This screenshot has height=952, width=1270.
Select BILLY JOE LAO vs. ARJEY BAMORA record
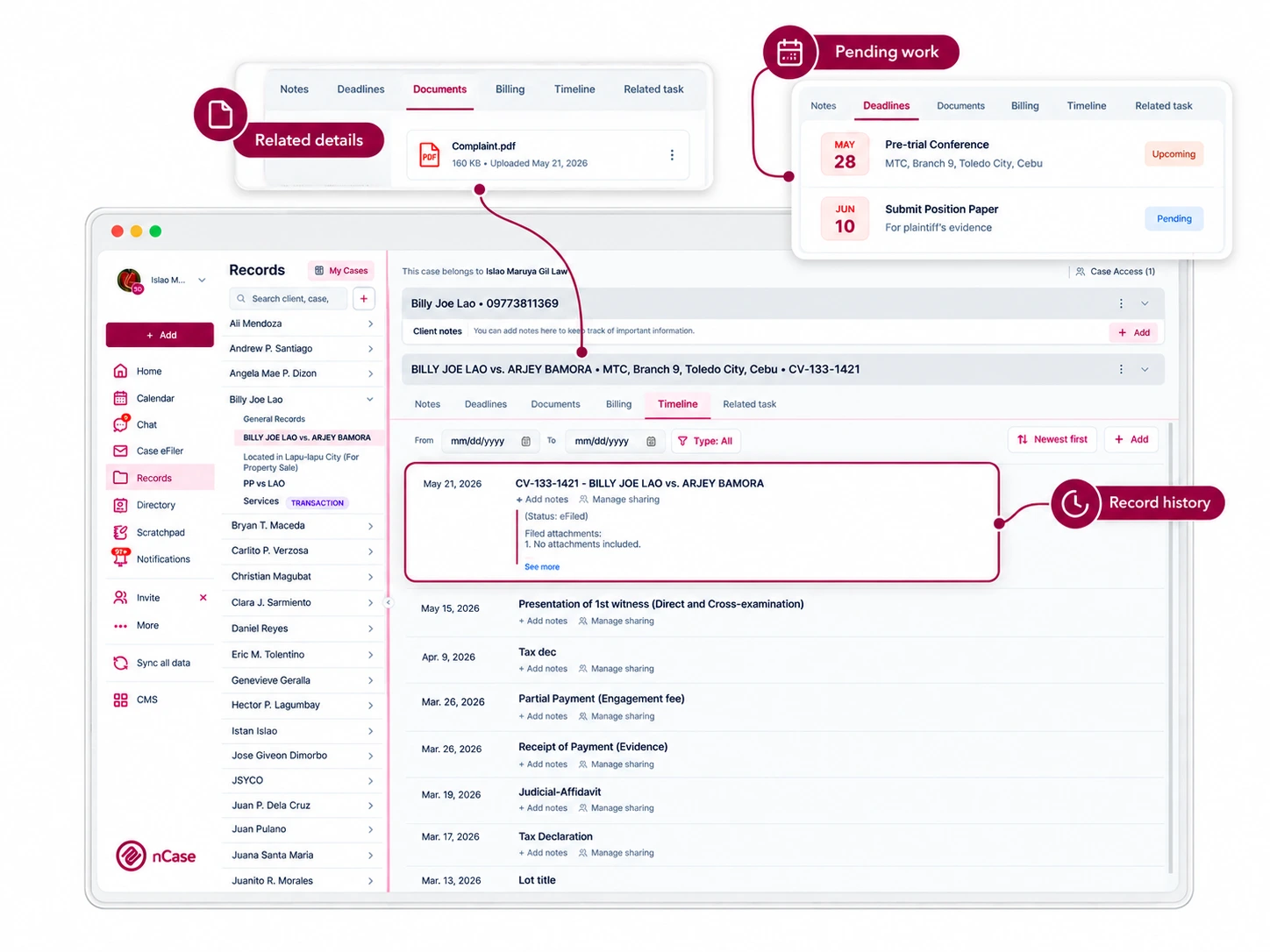click(307, 437)
